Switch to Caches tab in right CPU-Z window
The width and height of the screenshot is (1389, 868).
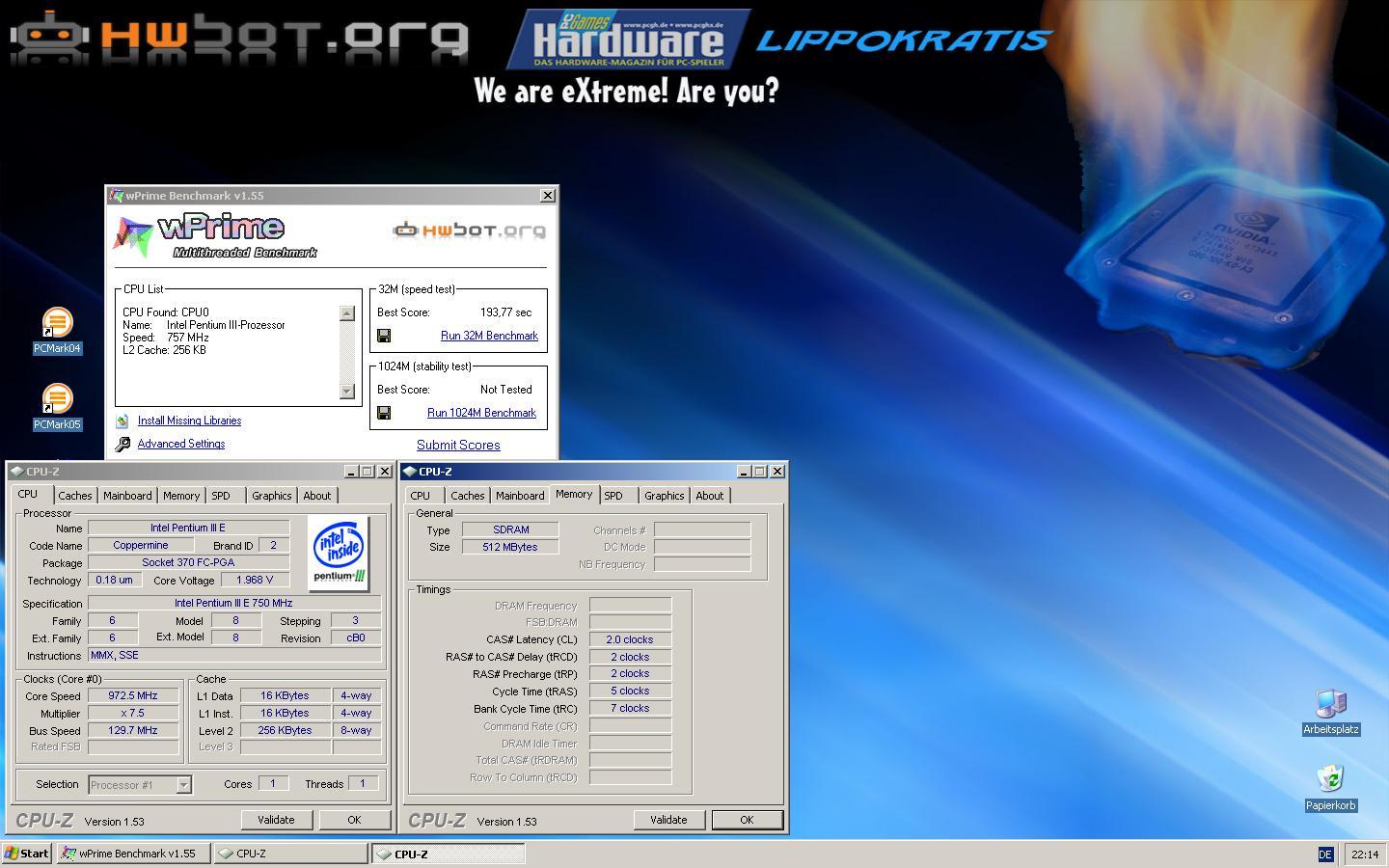pos(467,496)
